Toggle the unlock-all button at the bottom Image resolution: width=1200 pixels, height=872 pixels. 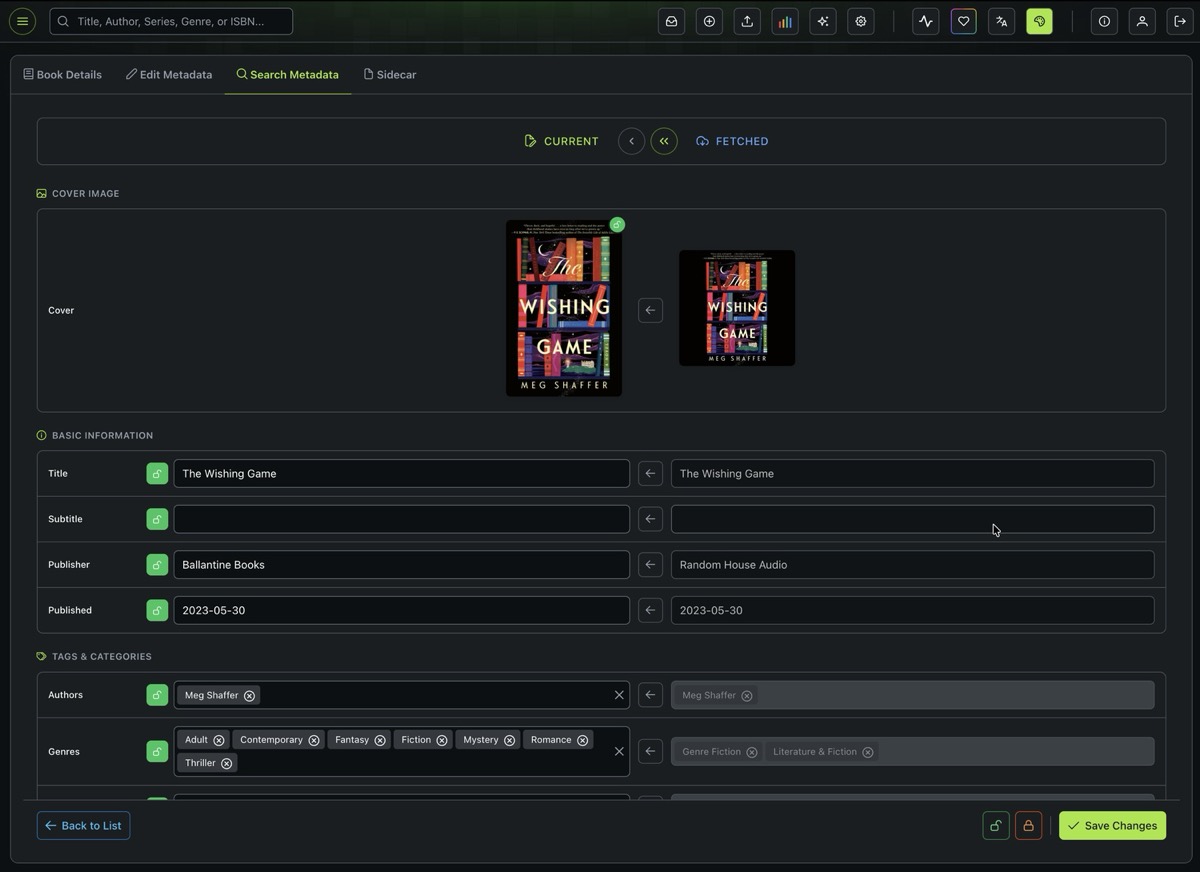[995, 825]
